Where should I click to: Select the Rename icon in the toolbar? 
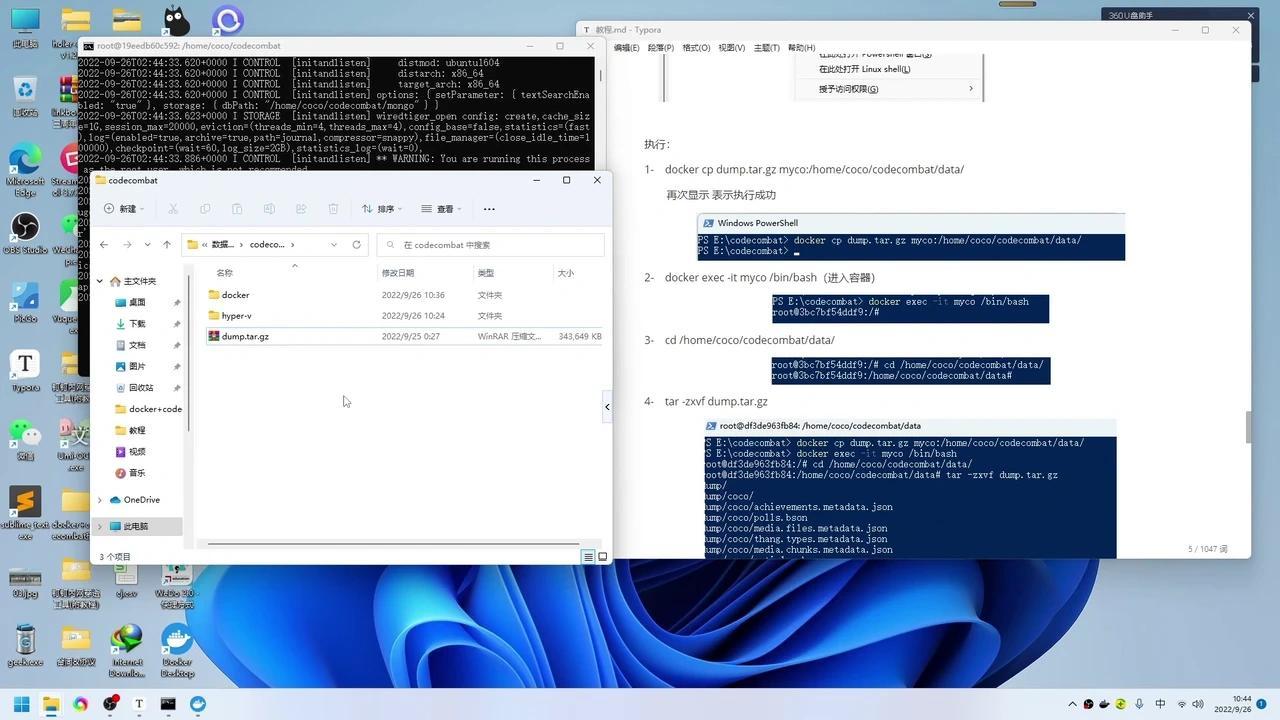pos(269,208)
